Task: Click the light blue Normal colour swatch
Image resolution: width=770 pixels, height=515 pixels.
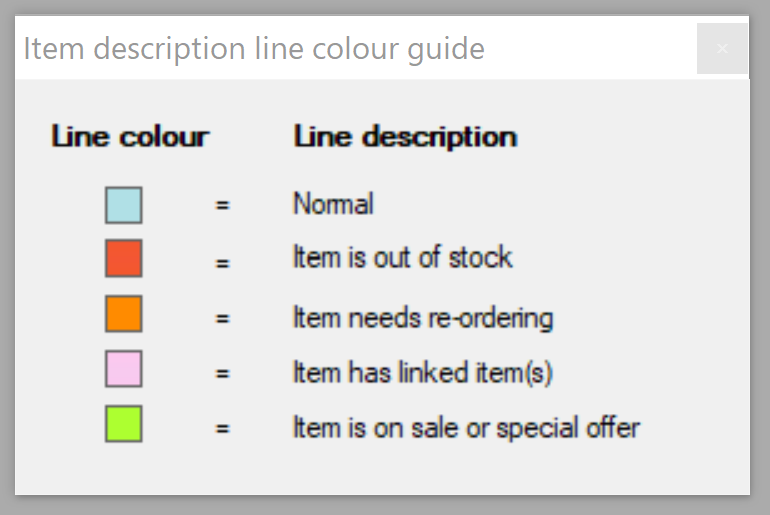Action: pyautogui.click(x=124, y=205)
